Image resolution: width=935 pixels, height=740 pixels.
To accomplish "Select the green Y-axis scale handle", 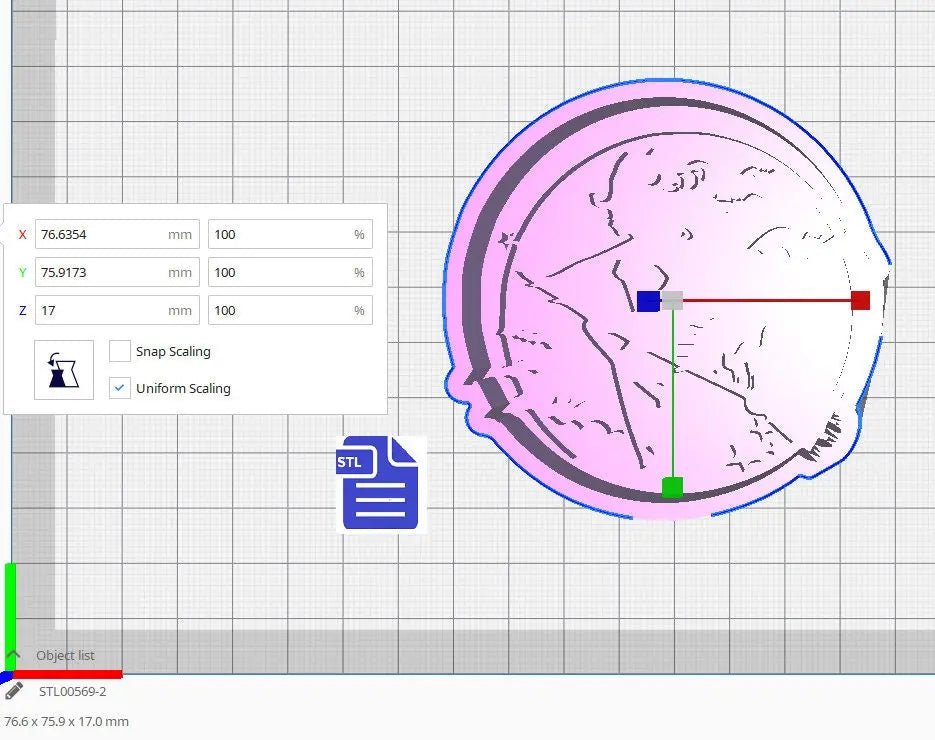I will (672, 487).
